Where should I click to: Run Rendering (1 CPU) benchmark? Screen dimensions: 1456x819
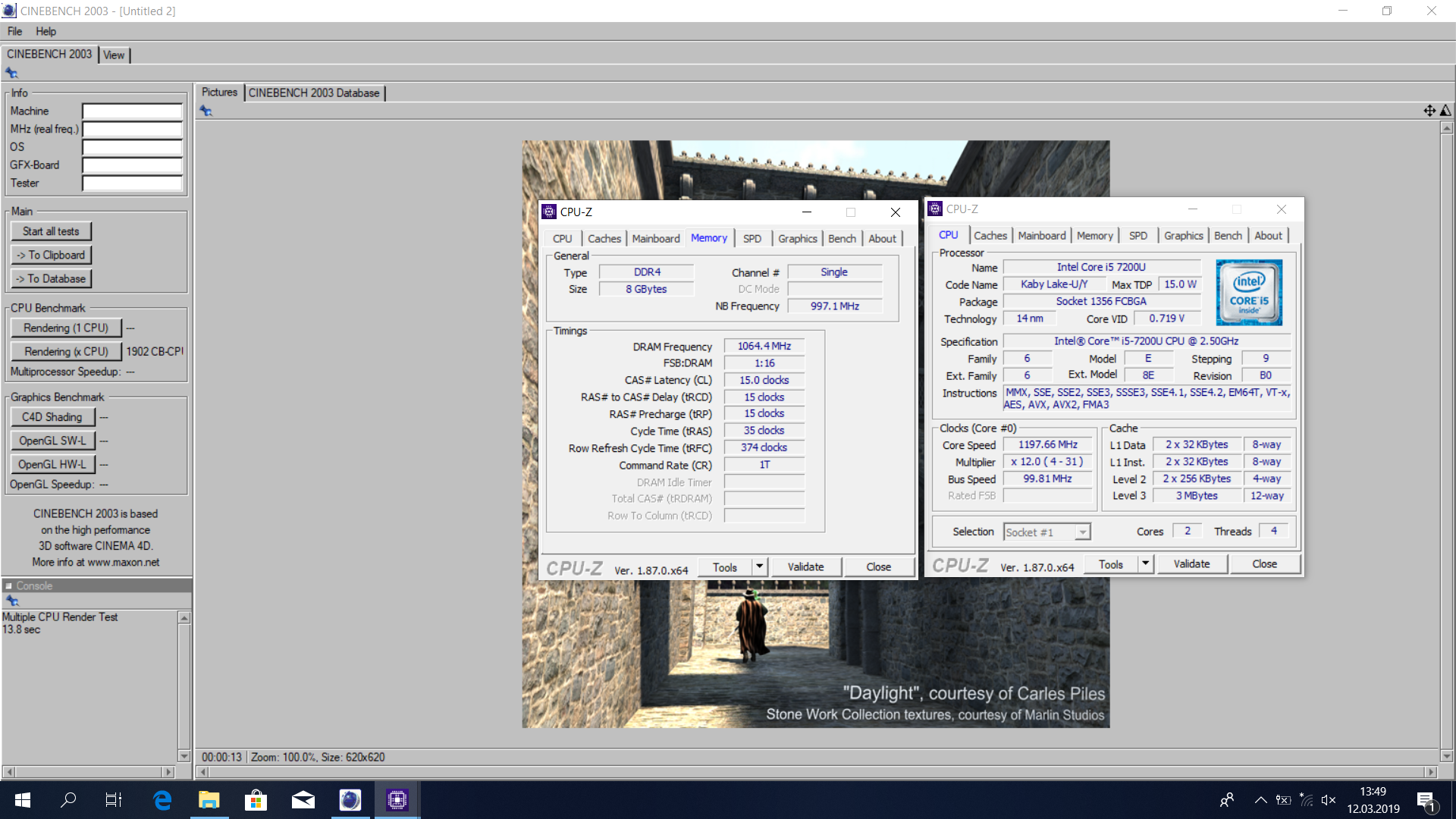[66, 328]
